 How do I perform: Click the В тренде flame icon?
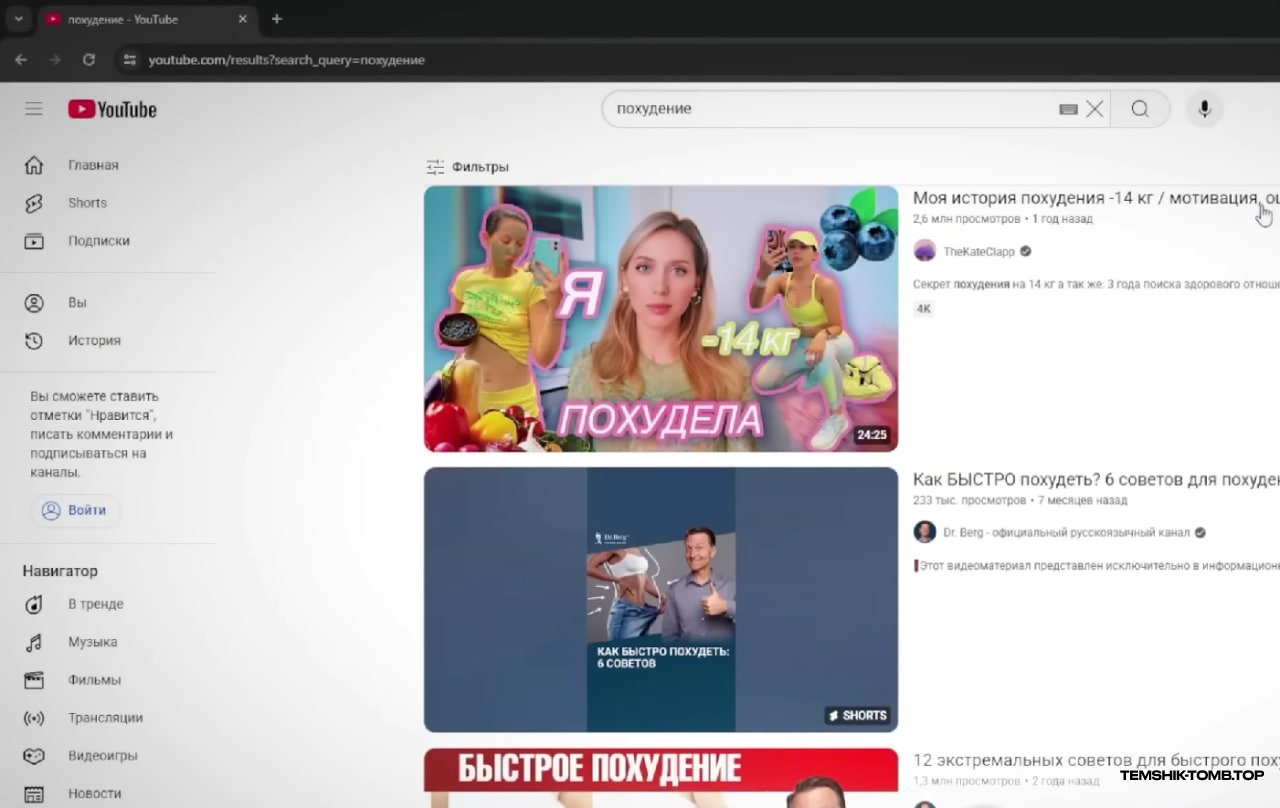pyautogui.click(x=34, y=604)
